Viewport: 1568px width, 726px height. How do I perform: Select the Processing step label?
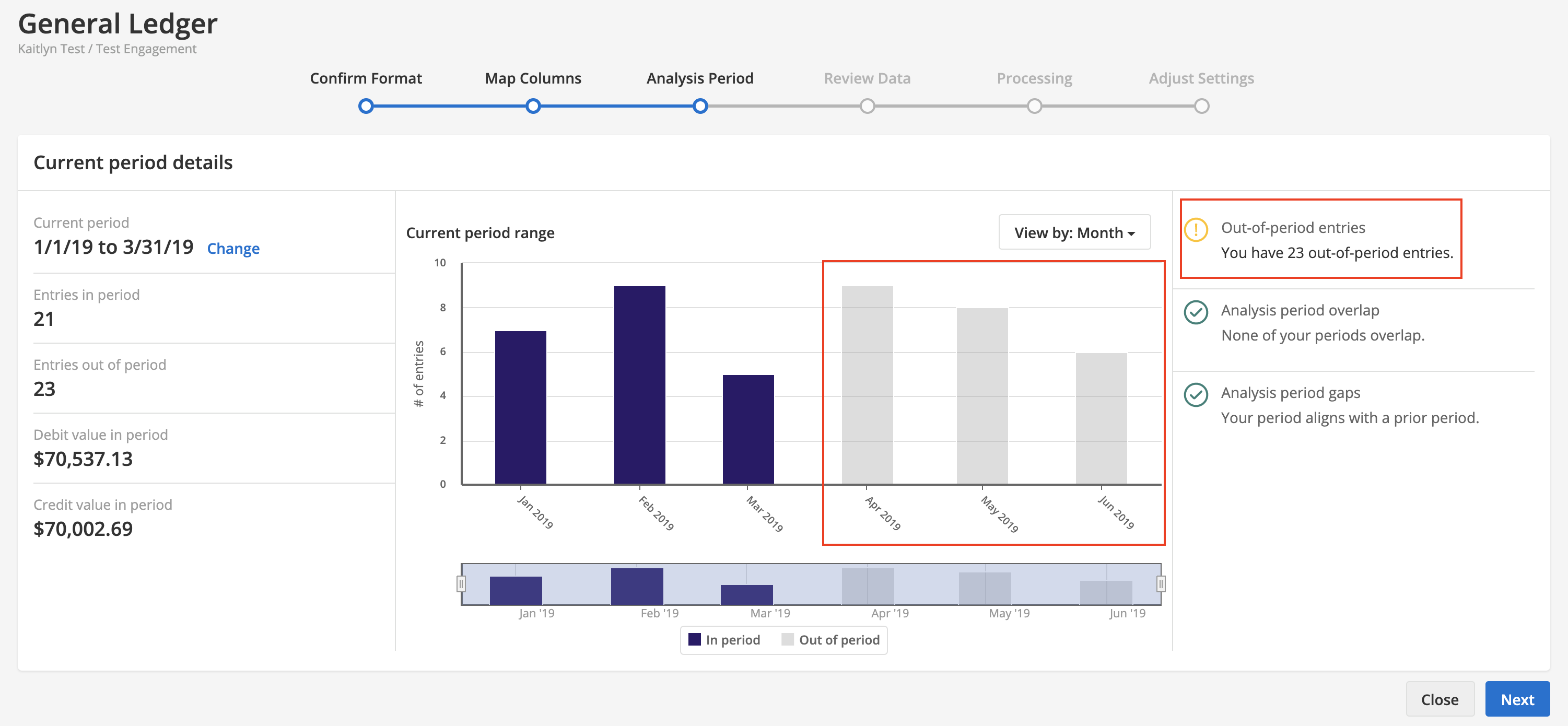(x=1034, y=78)
